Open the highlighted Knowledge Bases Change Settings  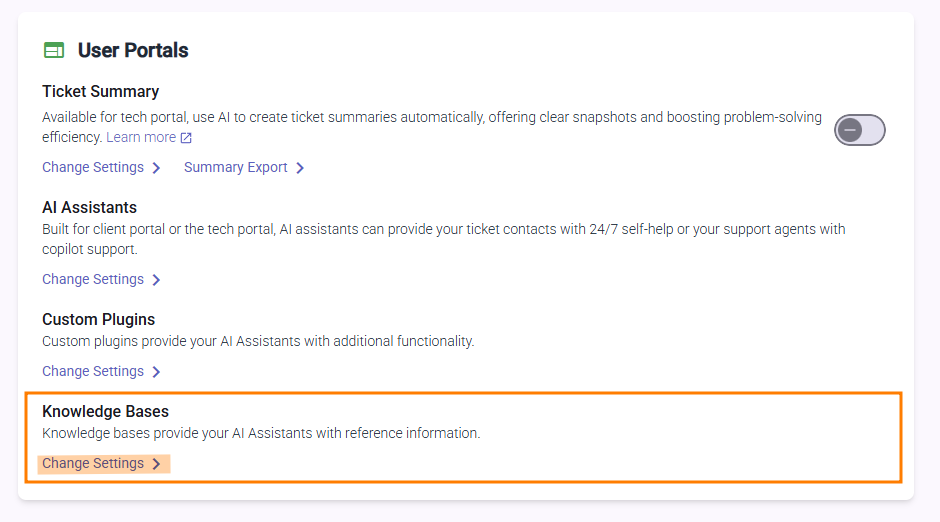pyautogui.click(x=93, y=464)
